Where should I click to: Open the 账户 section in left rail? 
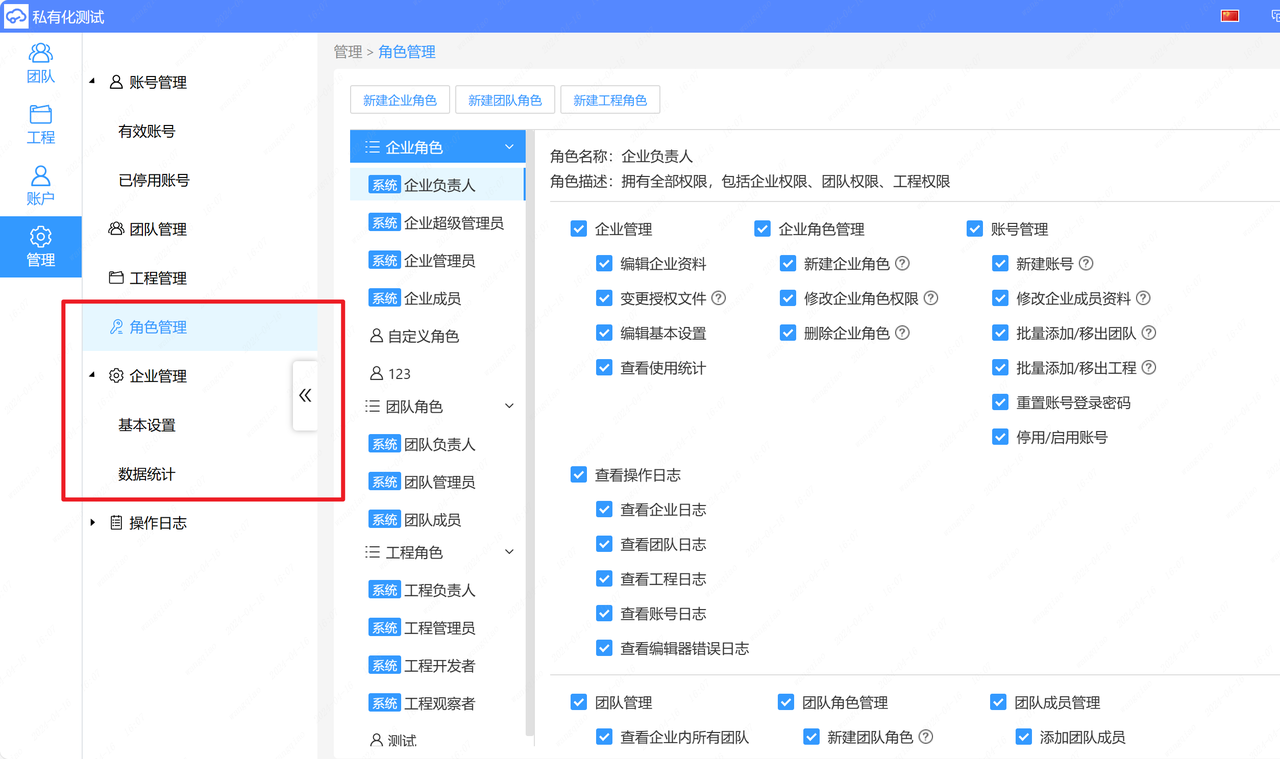tap(41, 186)
